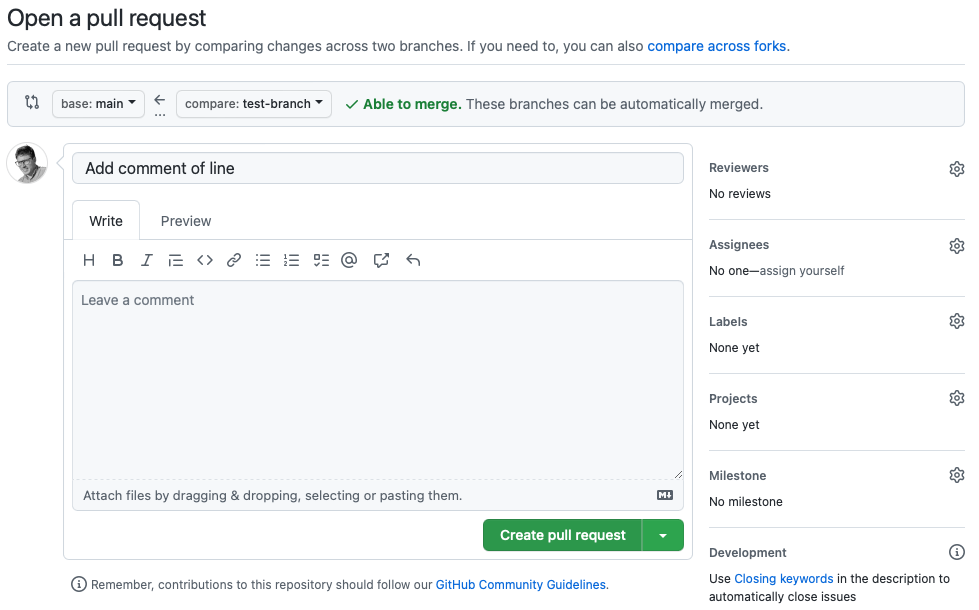
Task: Insert a code snippet icon
Action: (x=205, y=260)
